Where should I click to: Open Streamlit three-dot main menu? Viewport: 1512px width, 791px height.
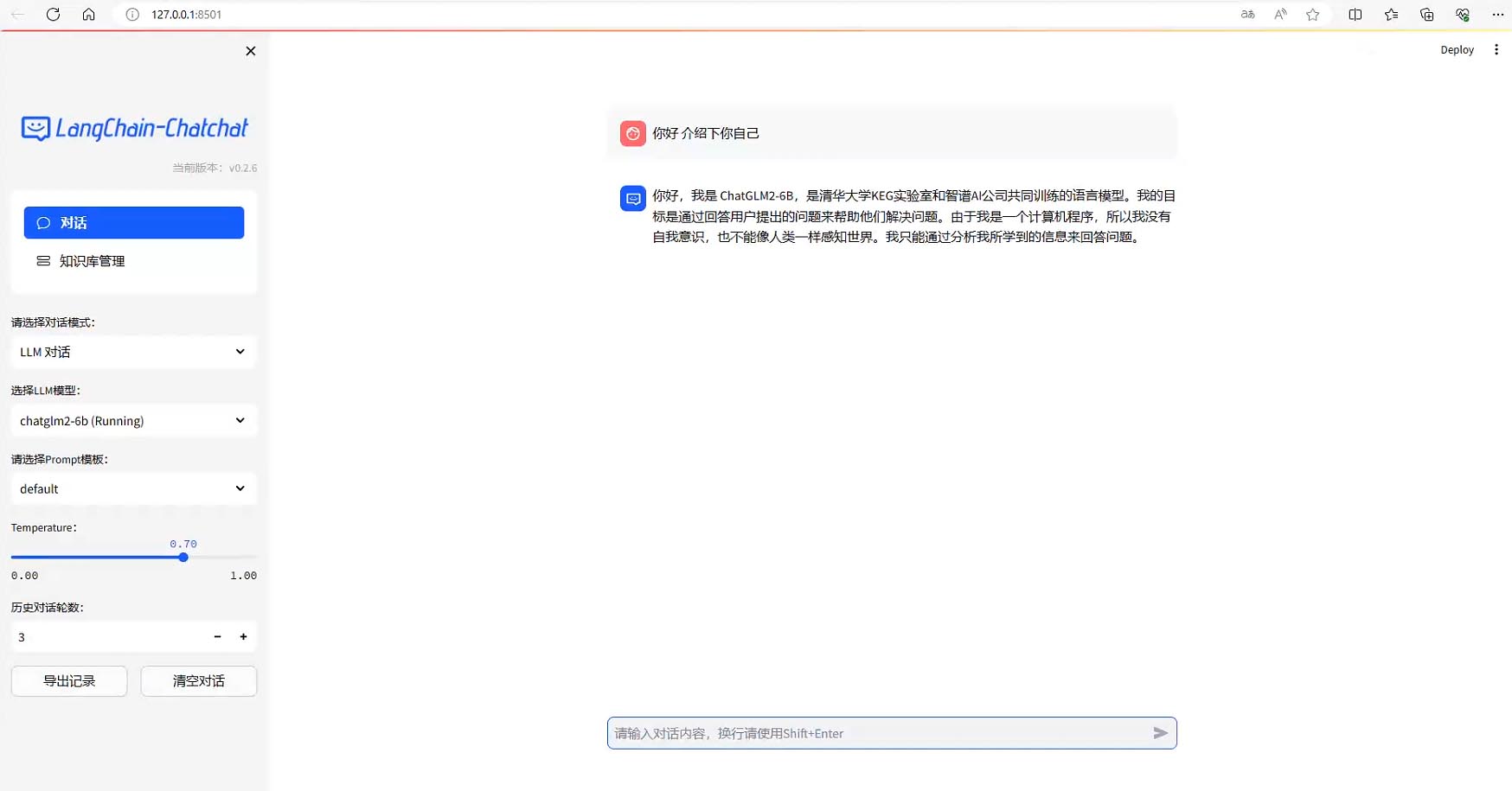(1496, 50)
